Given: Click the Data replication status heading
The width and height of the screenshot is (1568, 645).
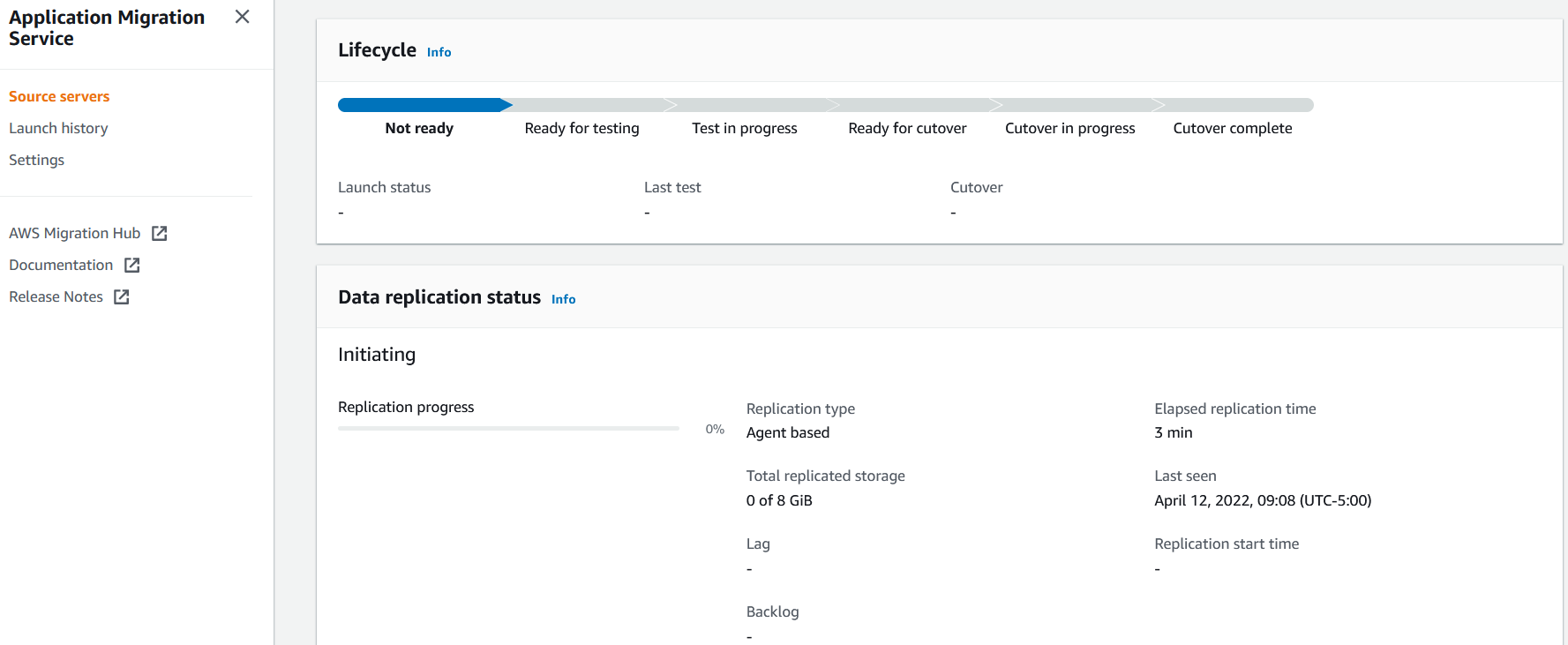Looking at the screenshot, I should coord(439,297).
